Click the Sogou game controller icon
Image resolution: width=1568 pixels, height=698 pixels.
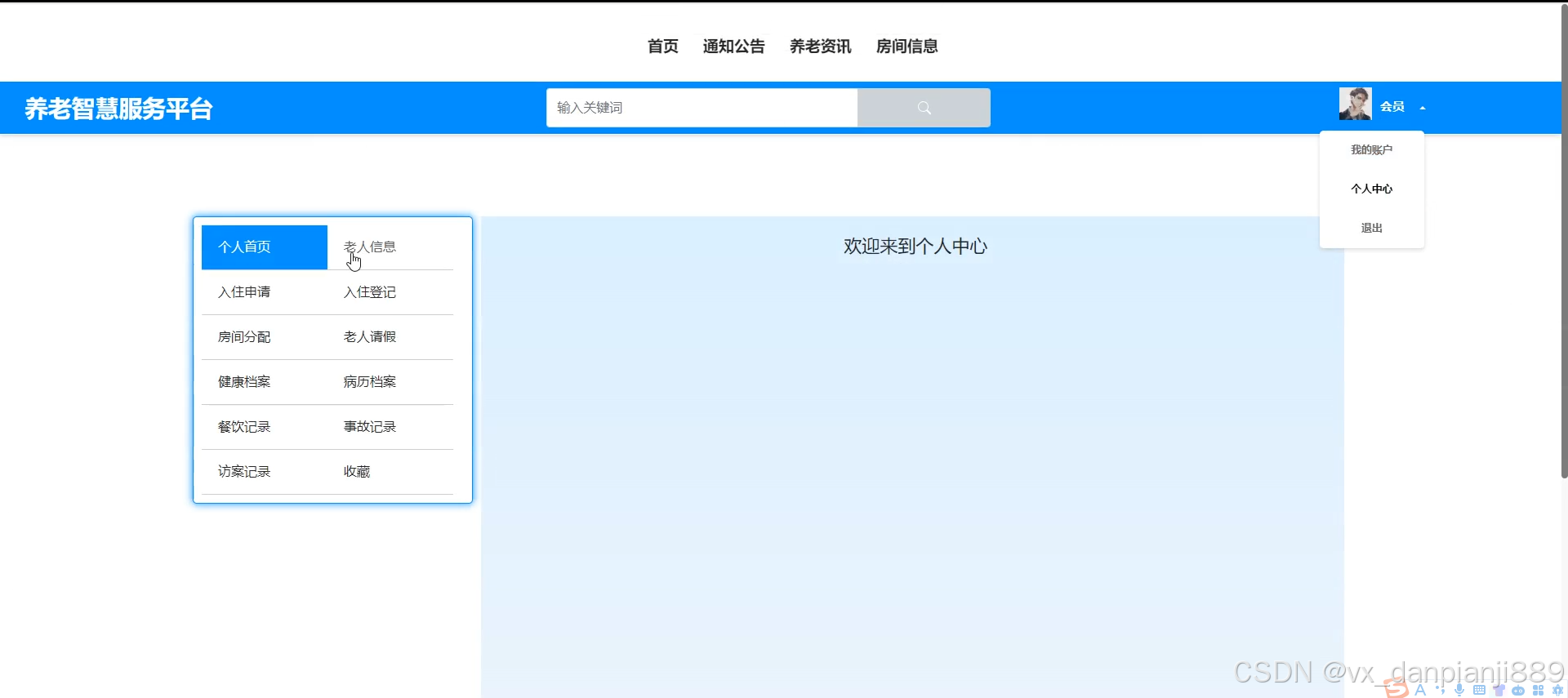[x=1518, y=690]
